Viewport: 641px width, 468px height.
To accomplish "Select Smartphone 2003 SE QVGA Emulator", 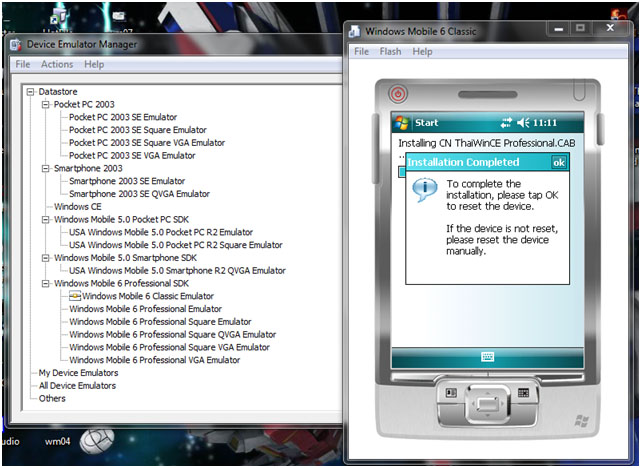I will pyautogui.click(x=139, y=194).
